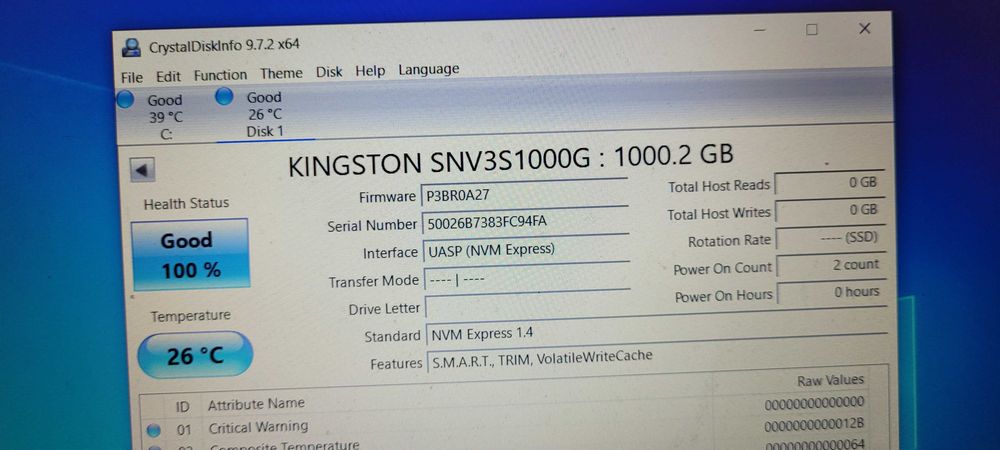
Task: Click raw value 000000000012B
Action: (813, 424)
